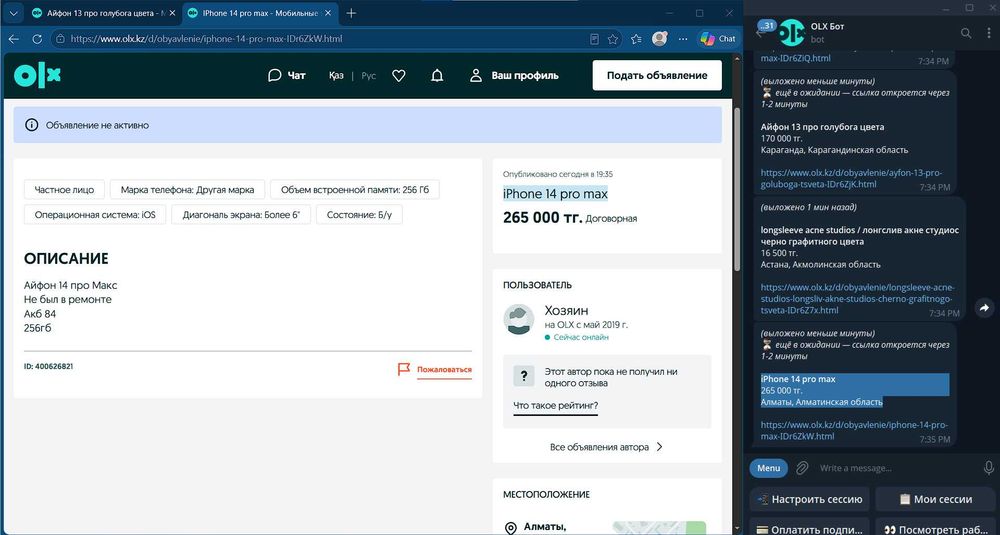Open Ваш профиль menu
This screenshot has width=1000, height=535.
point(514,75)
